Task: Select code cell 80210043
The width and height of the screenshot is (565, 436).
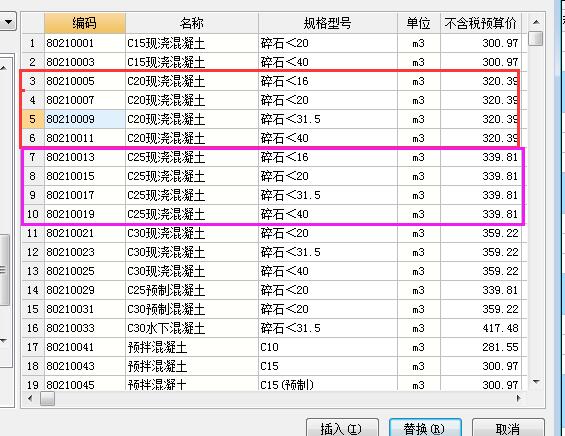Action: [85, 366]
